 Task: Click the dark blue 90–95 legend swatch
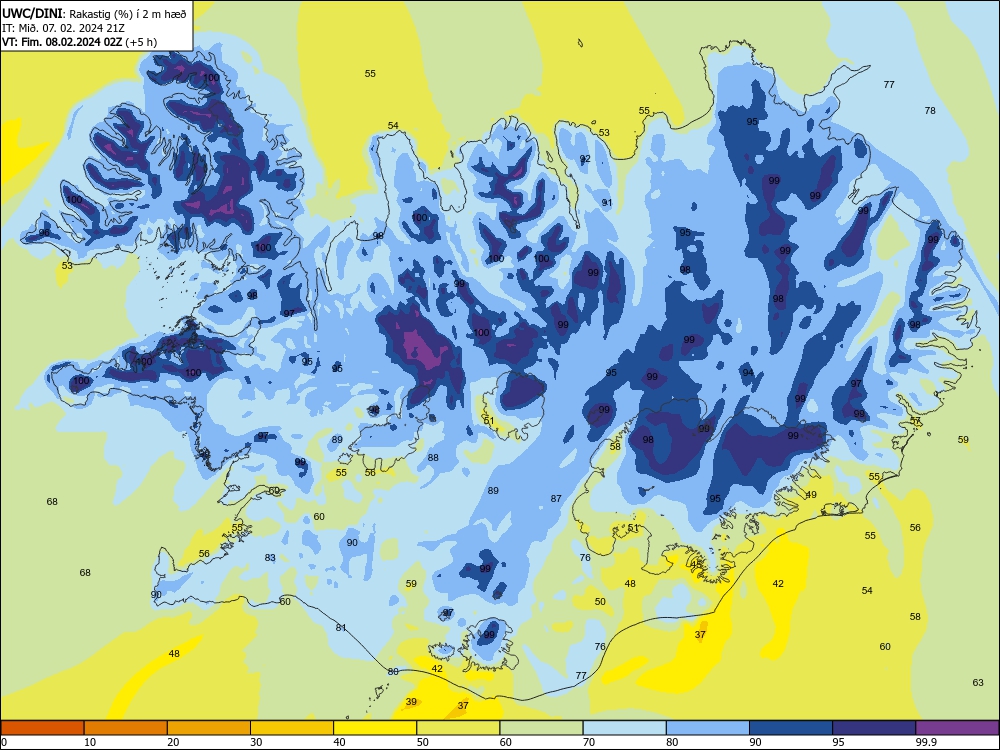coord(791,728)
